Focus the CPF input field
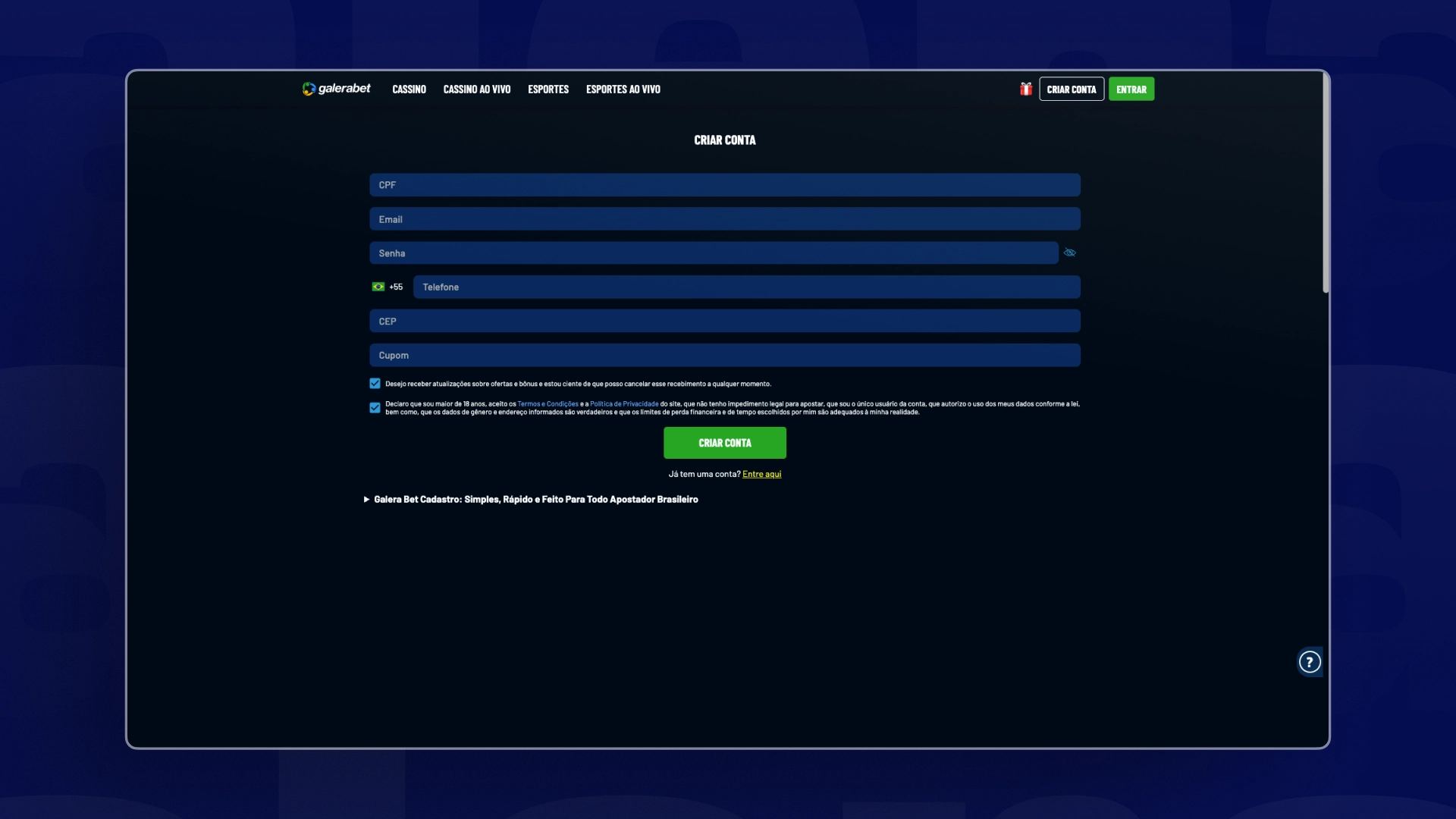 pyautogui.click(x=725, y=185)
